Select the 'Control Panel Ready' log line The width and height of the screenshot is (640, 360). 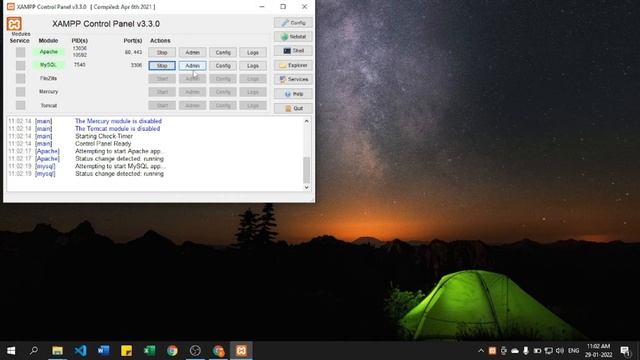103,144
